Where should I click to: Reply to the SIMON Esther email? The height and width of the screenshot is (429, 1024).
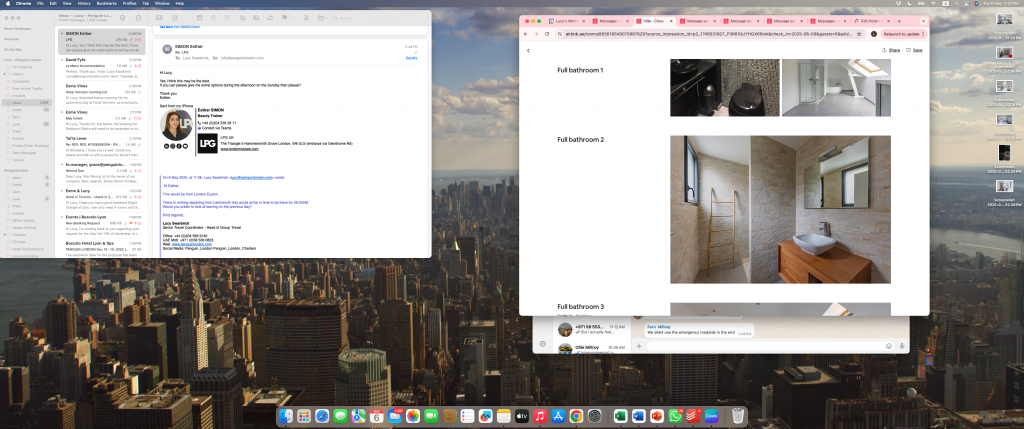243,18
